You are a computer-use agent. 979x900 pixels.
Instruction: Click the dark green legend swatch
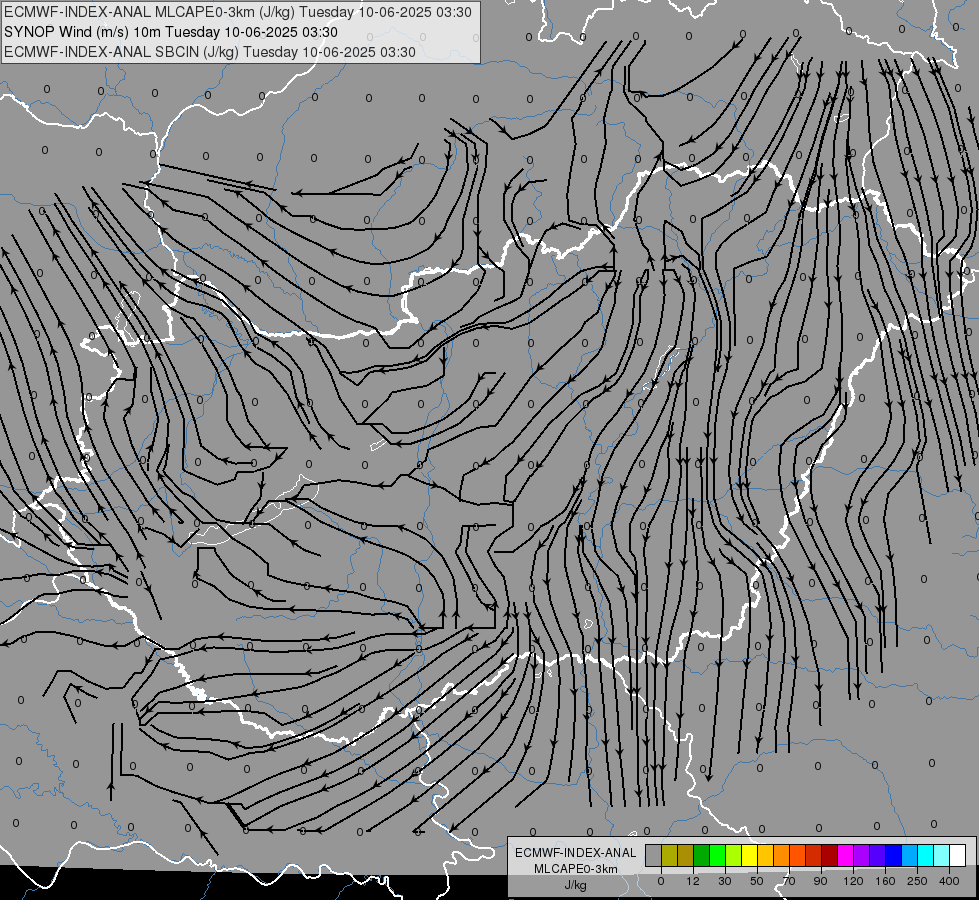coord(701,855)
